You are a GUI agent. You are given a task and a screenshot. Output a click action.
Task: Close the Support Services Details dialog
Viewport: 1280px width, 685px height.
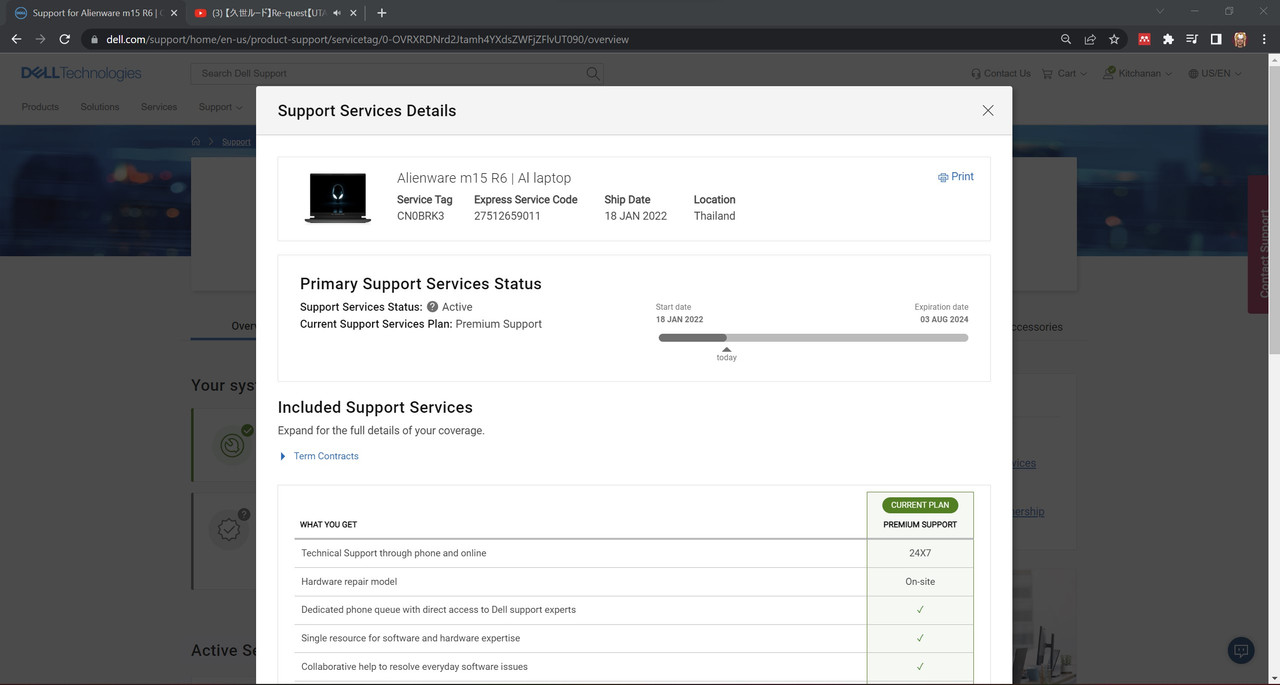click(988, 111)
